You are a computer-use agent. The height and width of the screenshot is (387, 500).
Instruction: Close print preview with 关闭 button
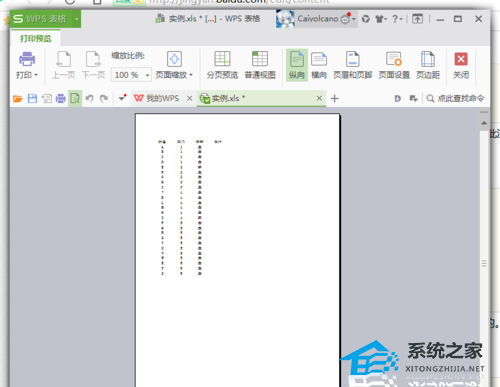tap(461, 65)
